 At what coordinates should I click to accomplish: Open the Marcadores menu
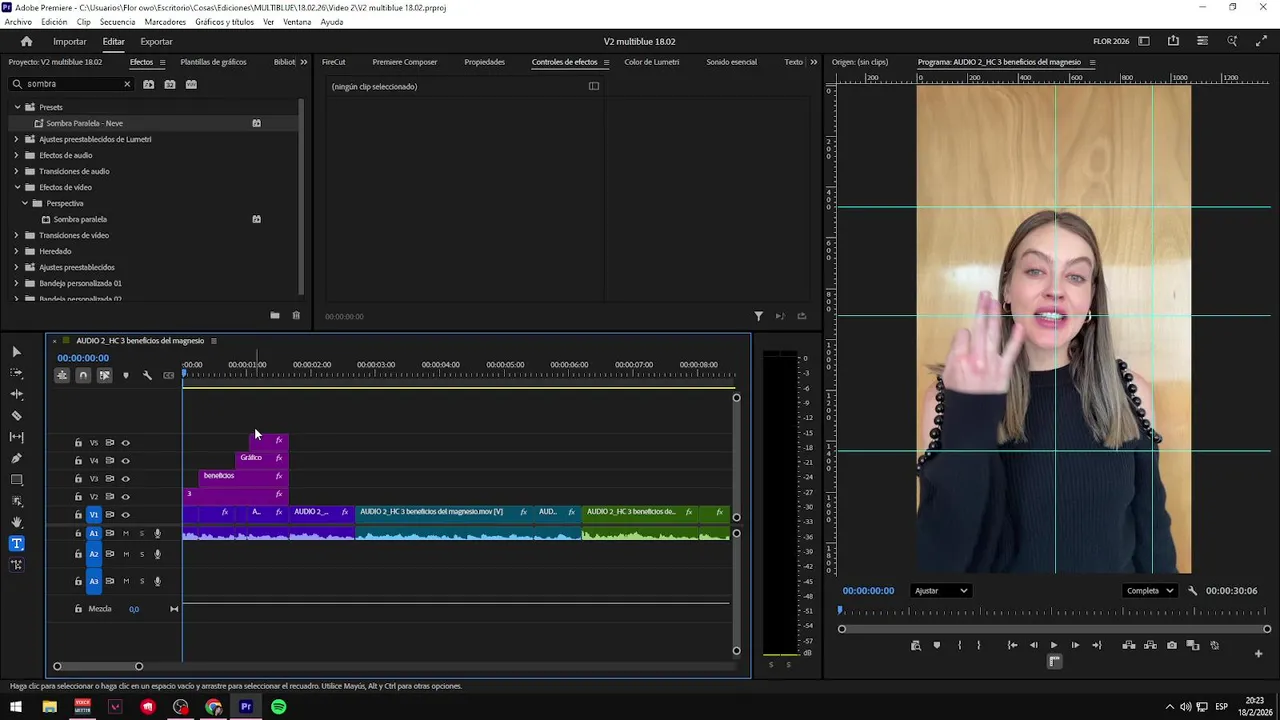tap(165, 22)
